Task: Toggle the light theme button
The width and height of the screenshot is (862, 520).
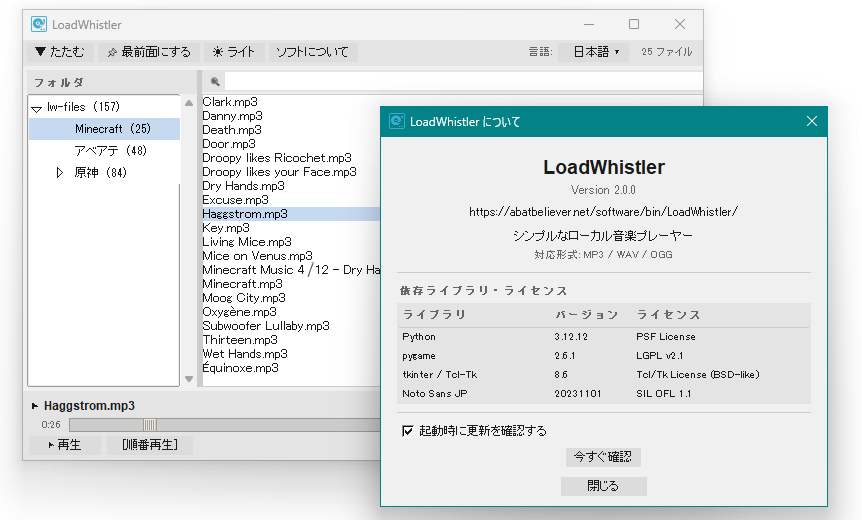Action: 232,52
